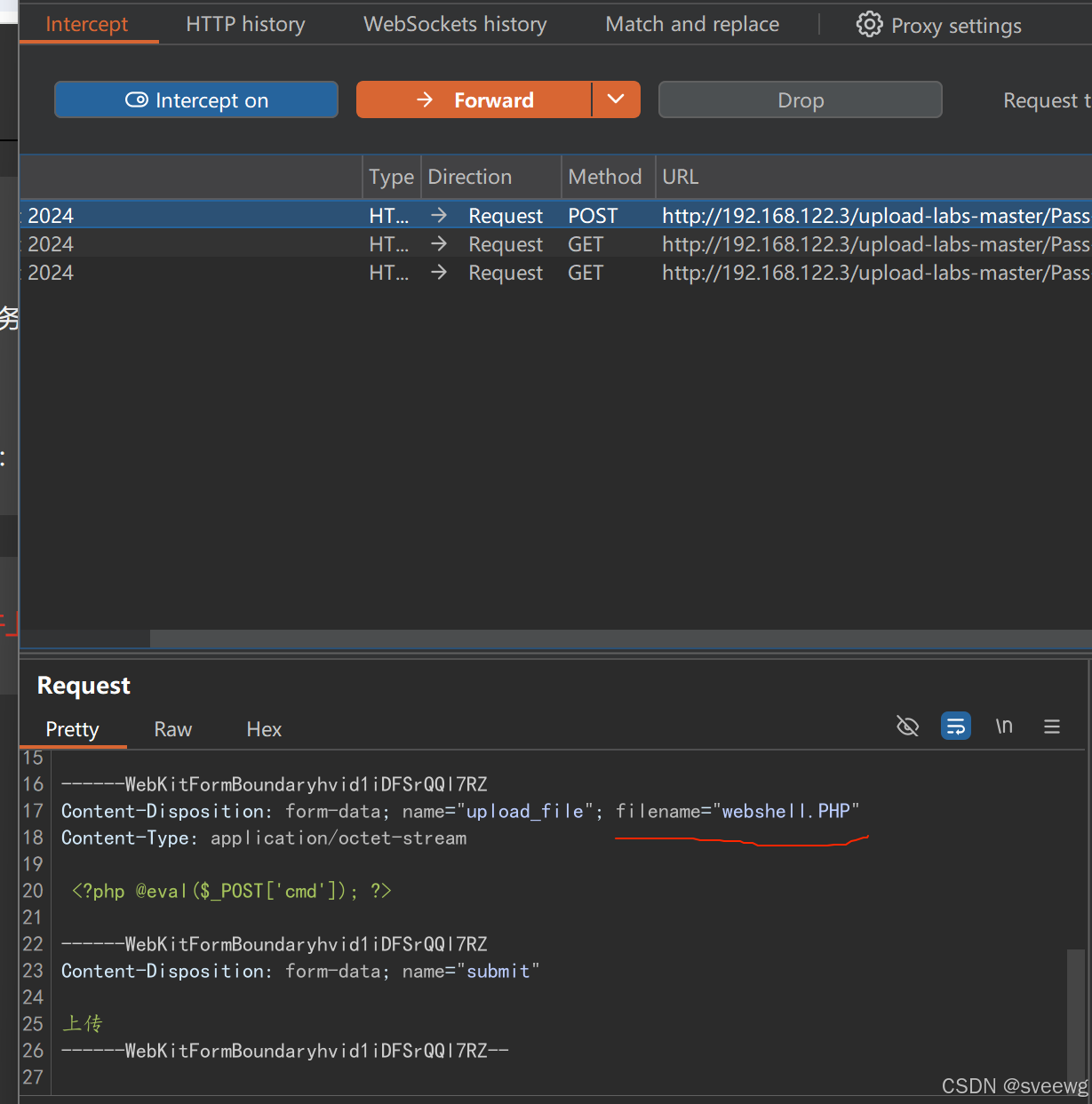Click the horizontal scrollbar of the request table
Viewport: 1092px width, 1104px height.
(620, 639)
